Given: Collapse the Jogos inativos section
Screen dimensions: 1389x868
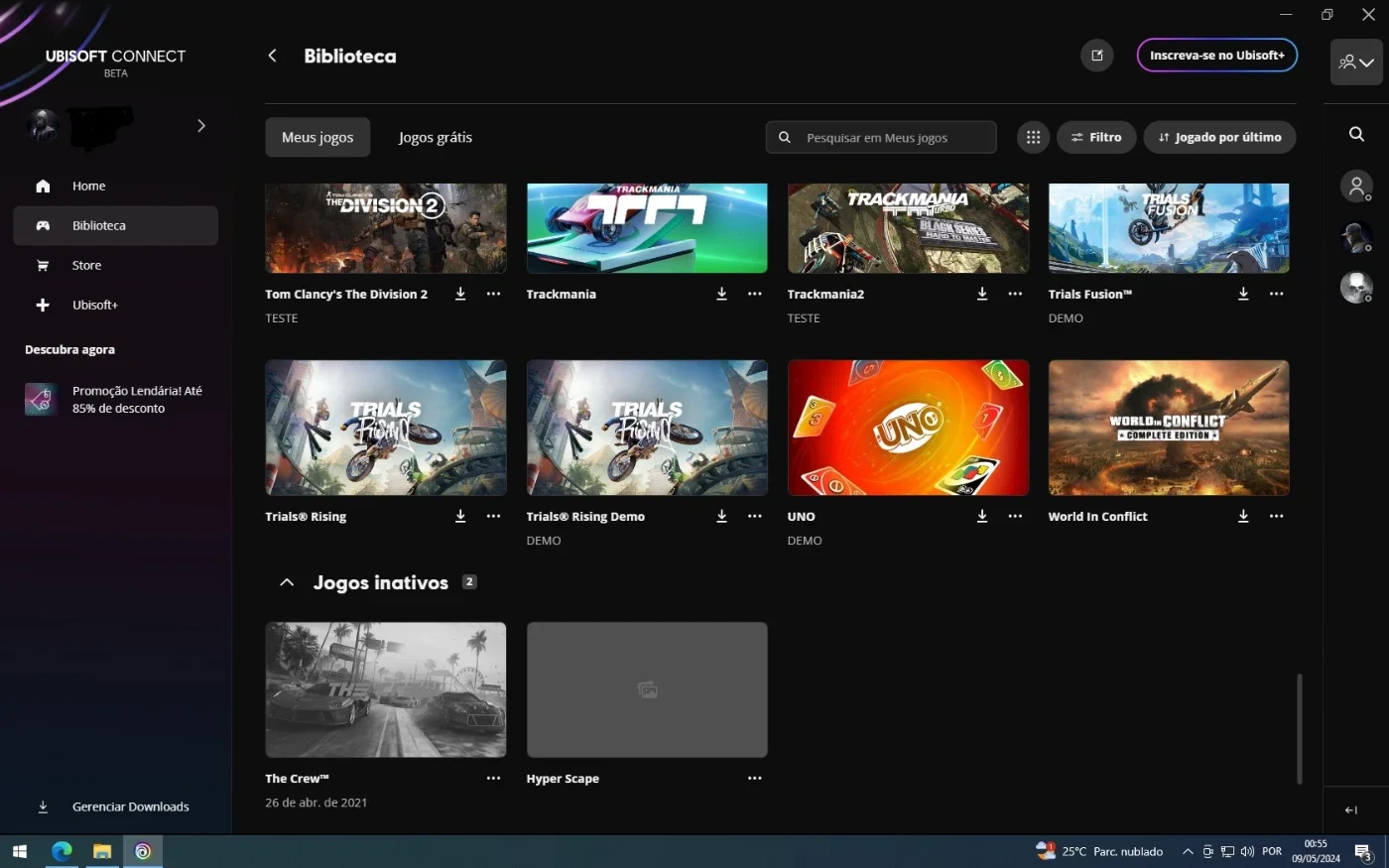Looking at the screenshot, I should point(287,582).
